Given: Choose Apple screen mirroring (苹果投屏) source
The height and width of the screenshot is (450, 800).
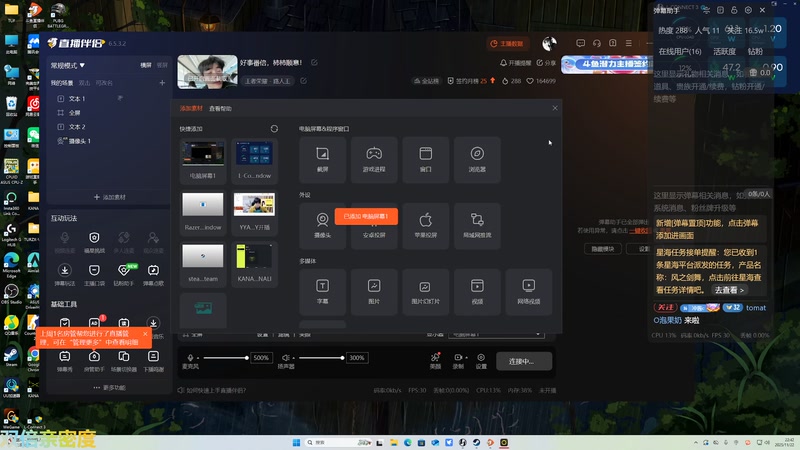Looking at the screenshot, I should pos(426,226).
